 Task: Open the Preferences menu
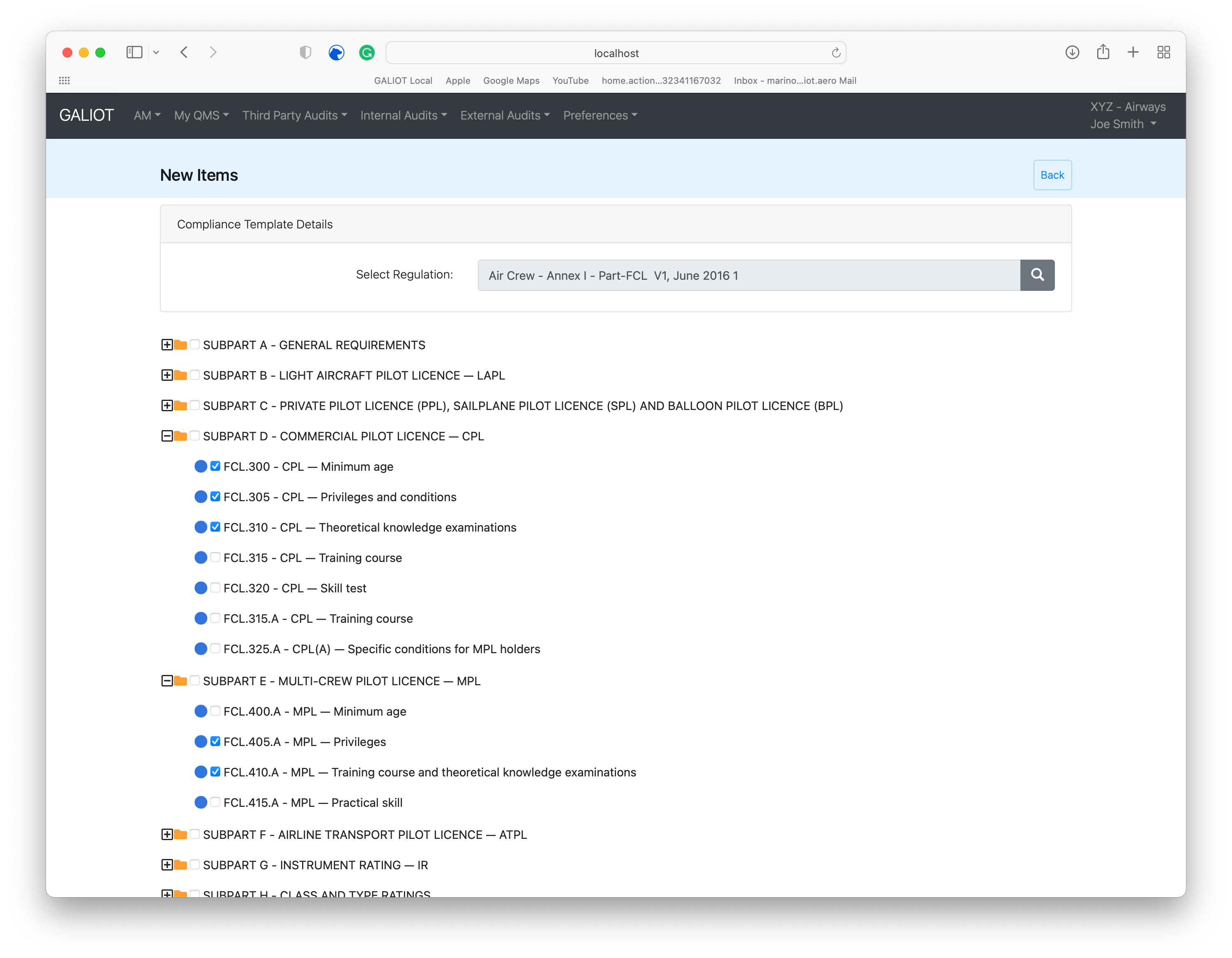(600, 115)
